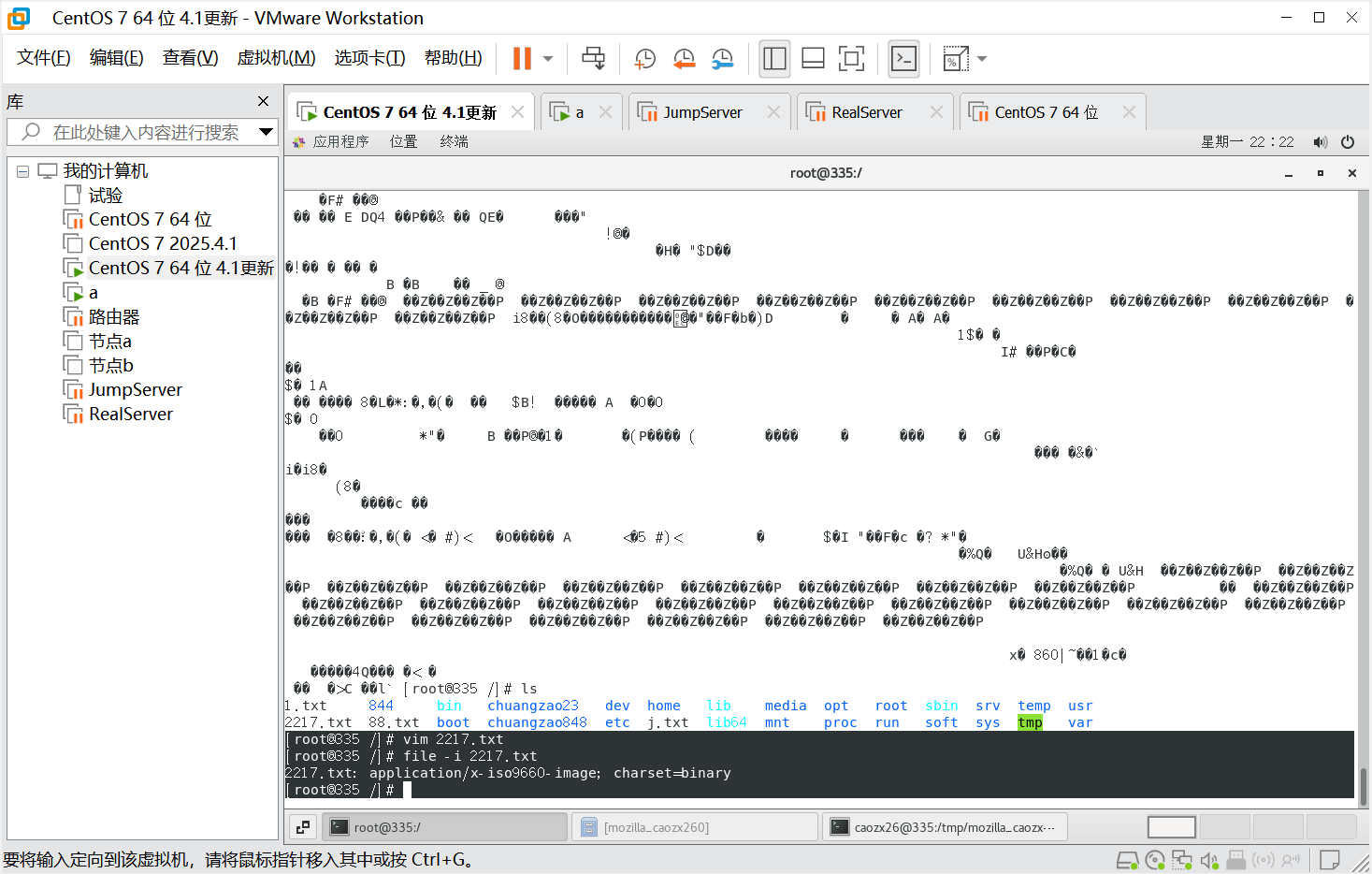Open the power options dropdown arrow

[548, 58]
